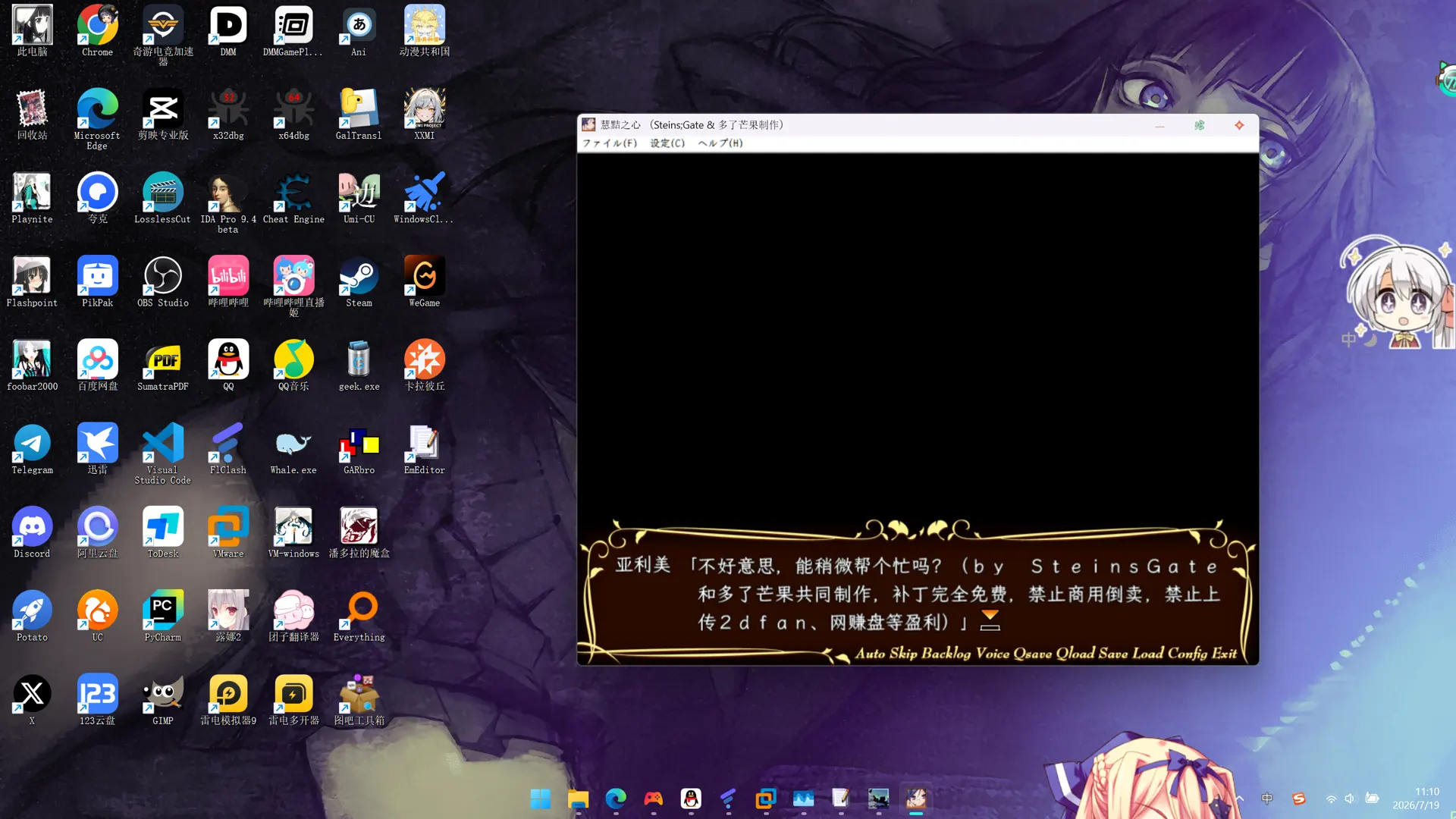
Task: Toggle Voice in the game menu
Action: 993,653
